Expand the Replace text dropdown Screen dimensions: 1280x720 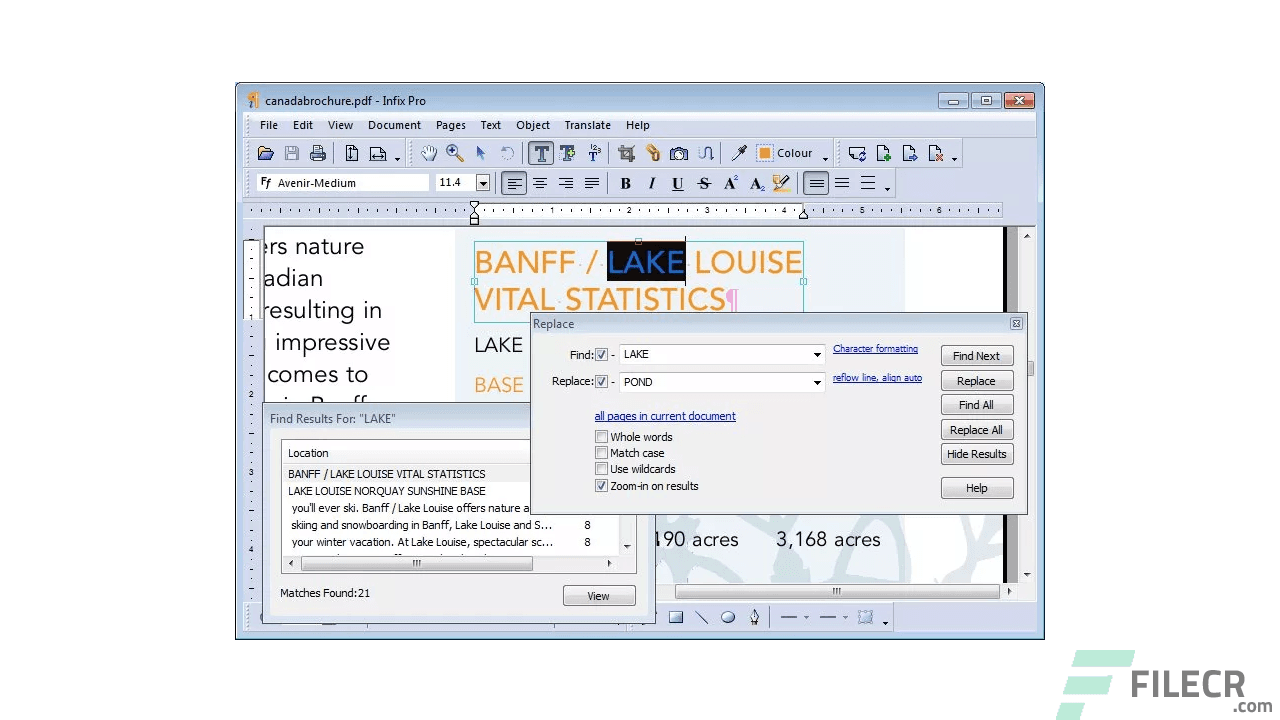(817, 382)
